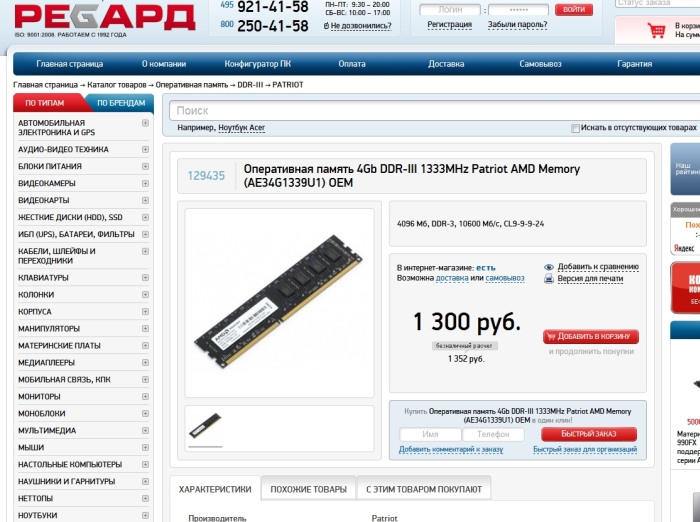This screenshot has width=700, height=522.
Task: Expand Клавиатуры category
Action: click(x=145, y=277)
